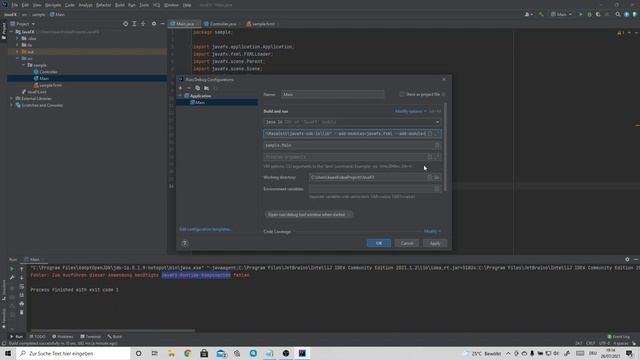640x360 pixels.
Task: Open environment variables editor icon
Action: pyautogui.click(x=437, y=189)
